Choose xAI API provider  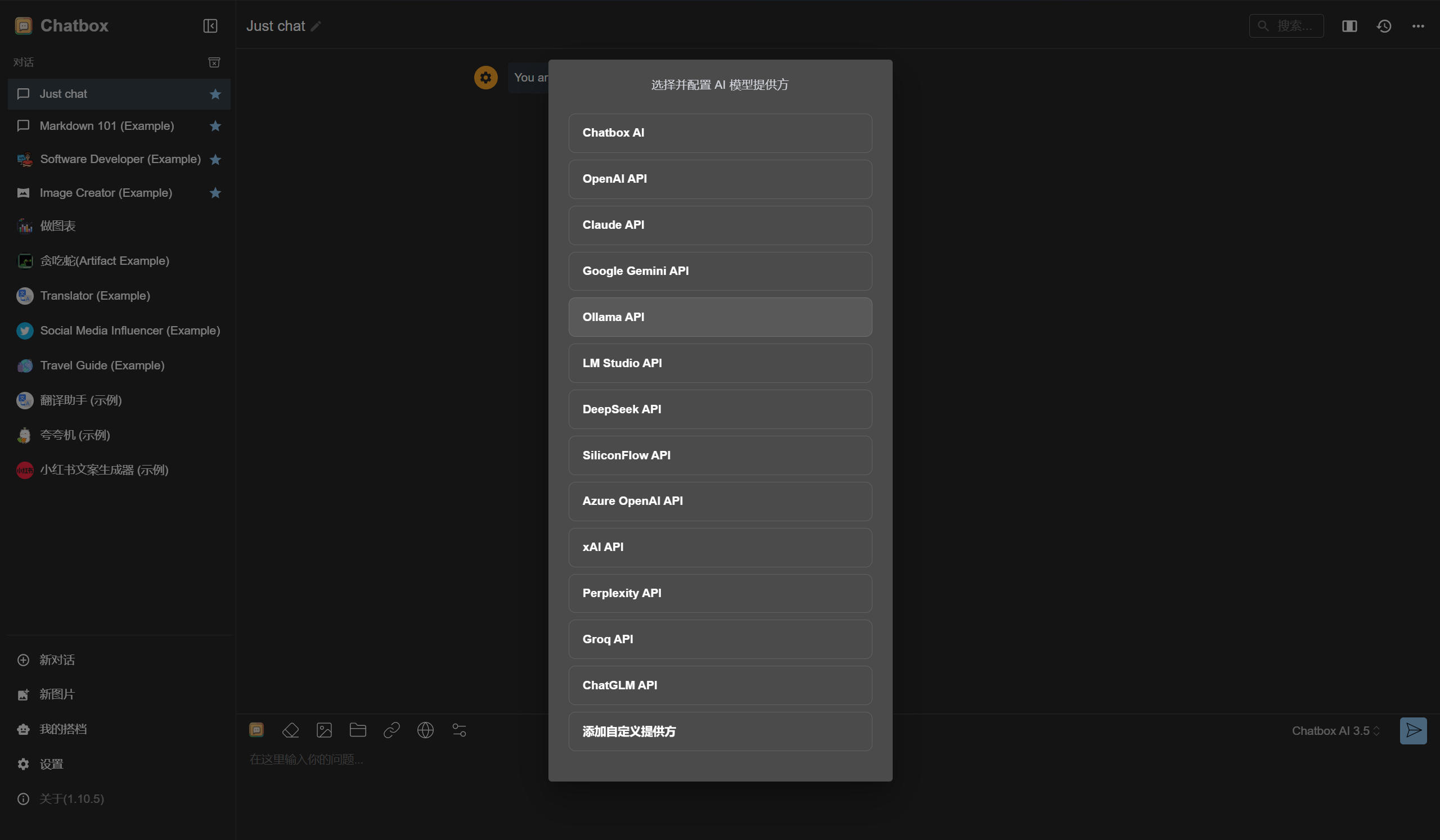click(x=720, y=547)
